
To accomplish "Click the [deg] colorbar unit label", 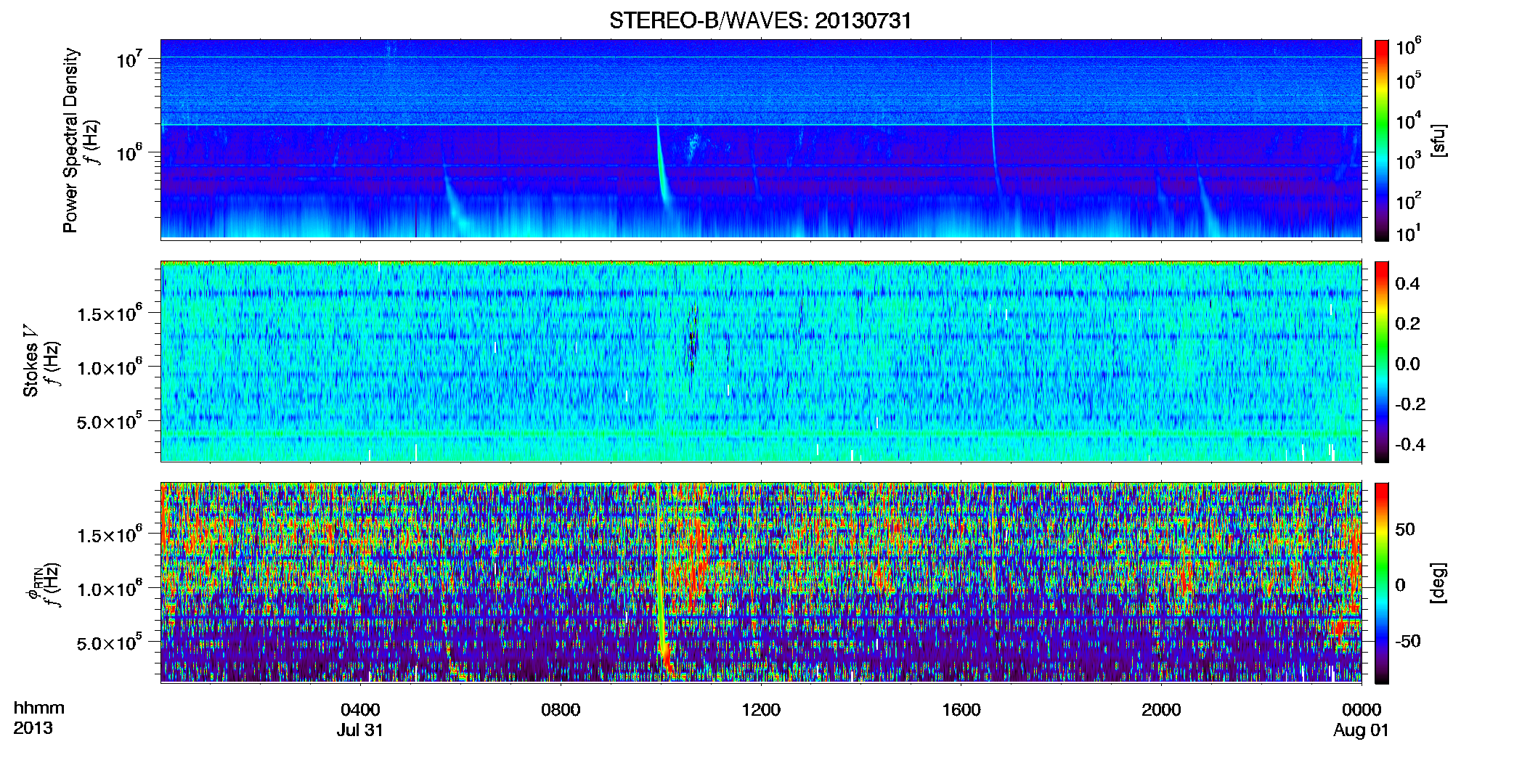I will [1438, 583].
